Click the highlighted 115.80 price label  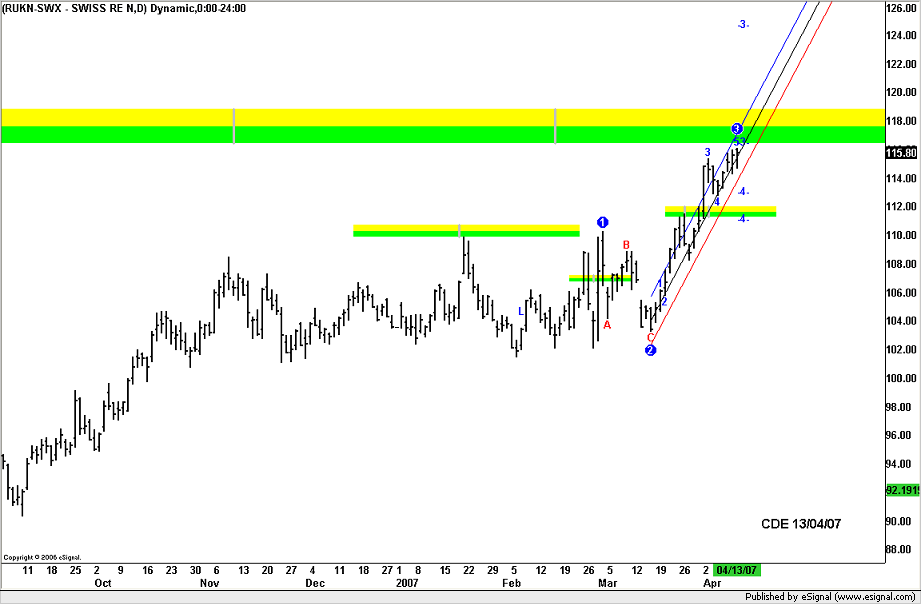pos(901,153)
